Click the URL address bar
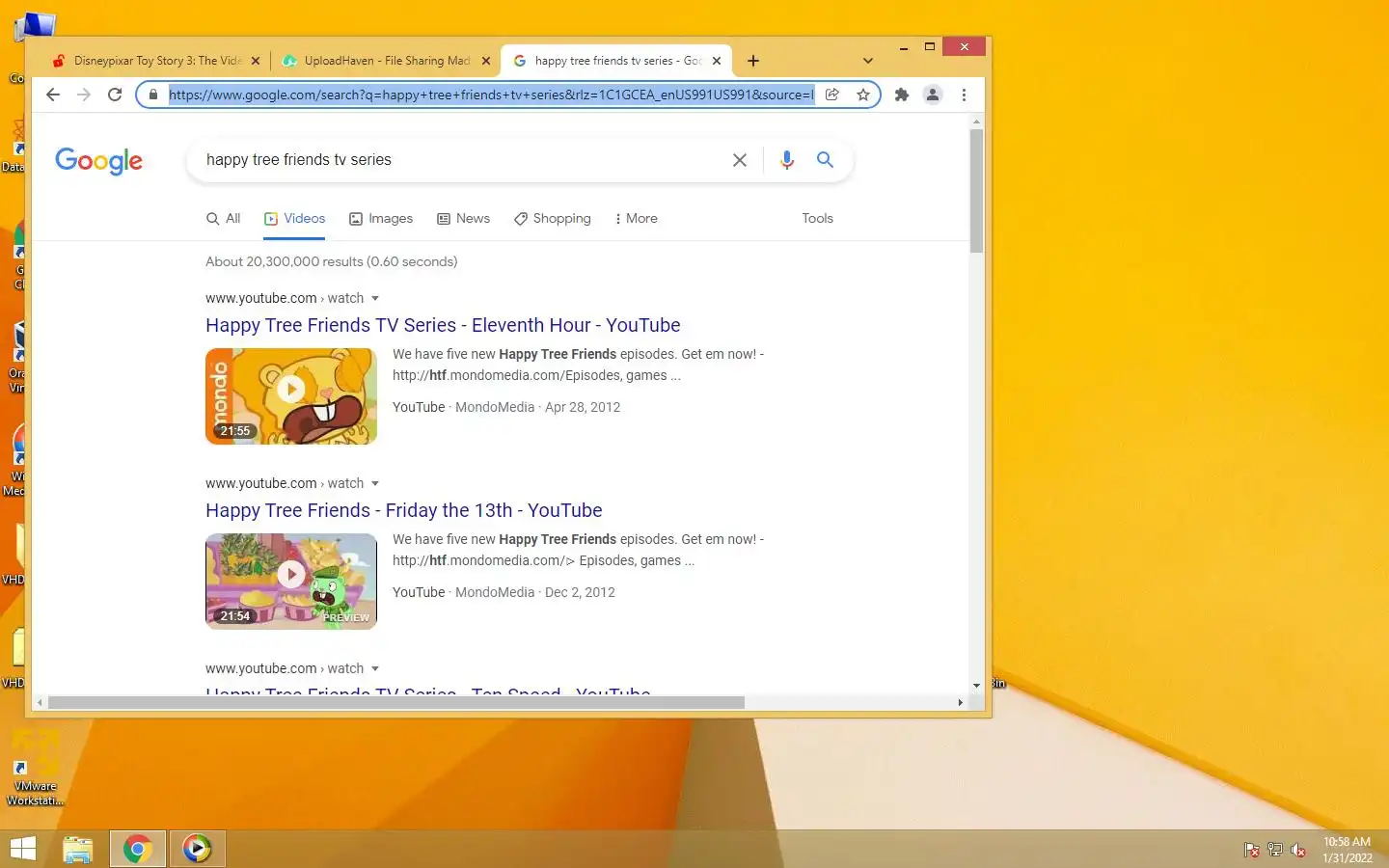 point(491,95)
